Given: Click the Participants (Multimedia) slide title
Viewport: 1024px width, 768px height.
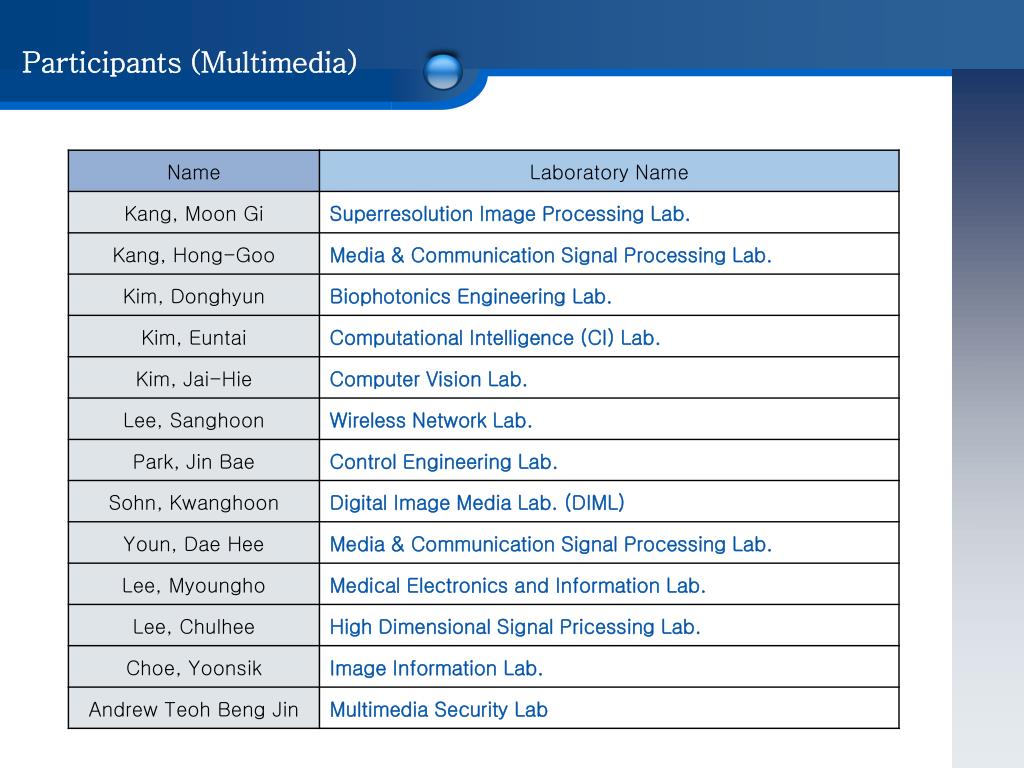Looking at the screenshot, I should pos(189,63).
